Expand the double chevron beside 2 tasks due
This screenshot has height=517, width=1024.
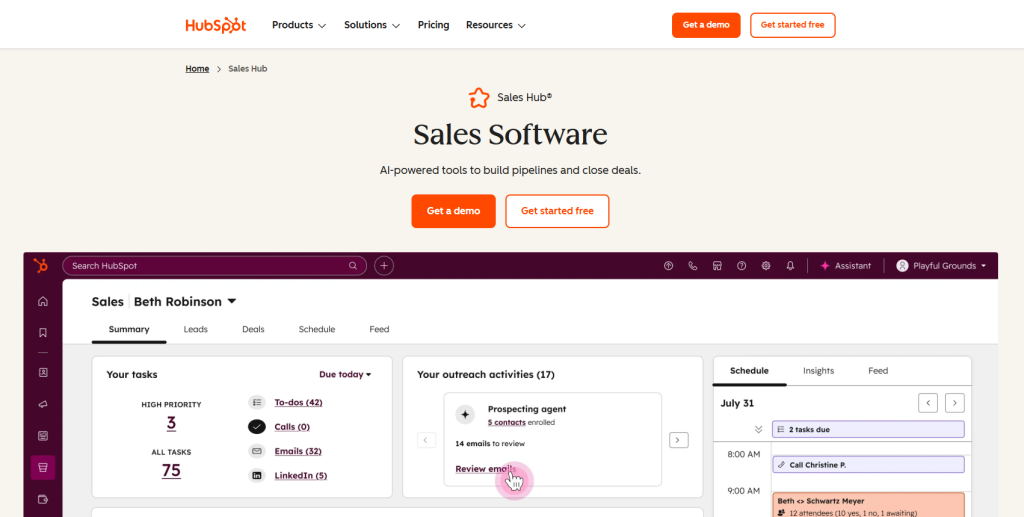[758, 430]
